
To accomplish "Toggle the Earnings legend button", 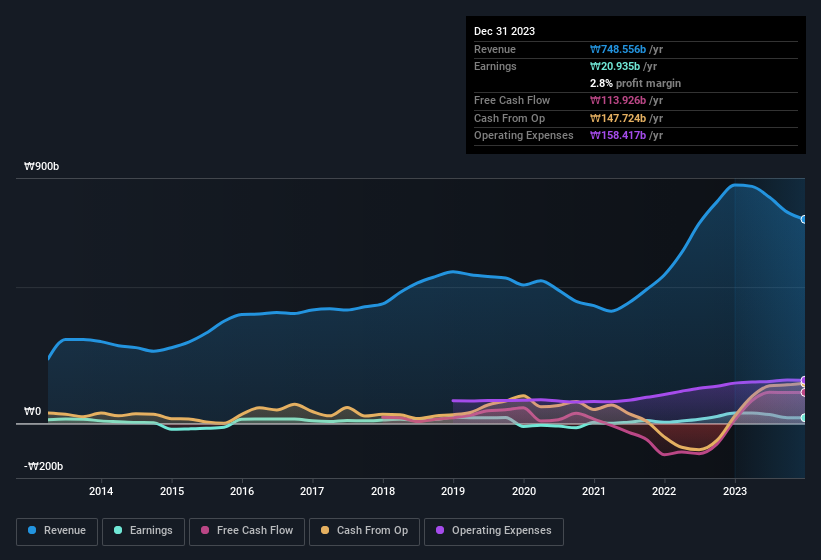I will (143, 531).
